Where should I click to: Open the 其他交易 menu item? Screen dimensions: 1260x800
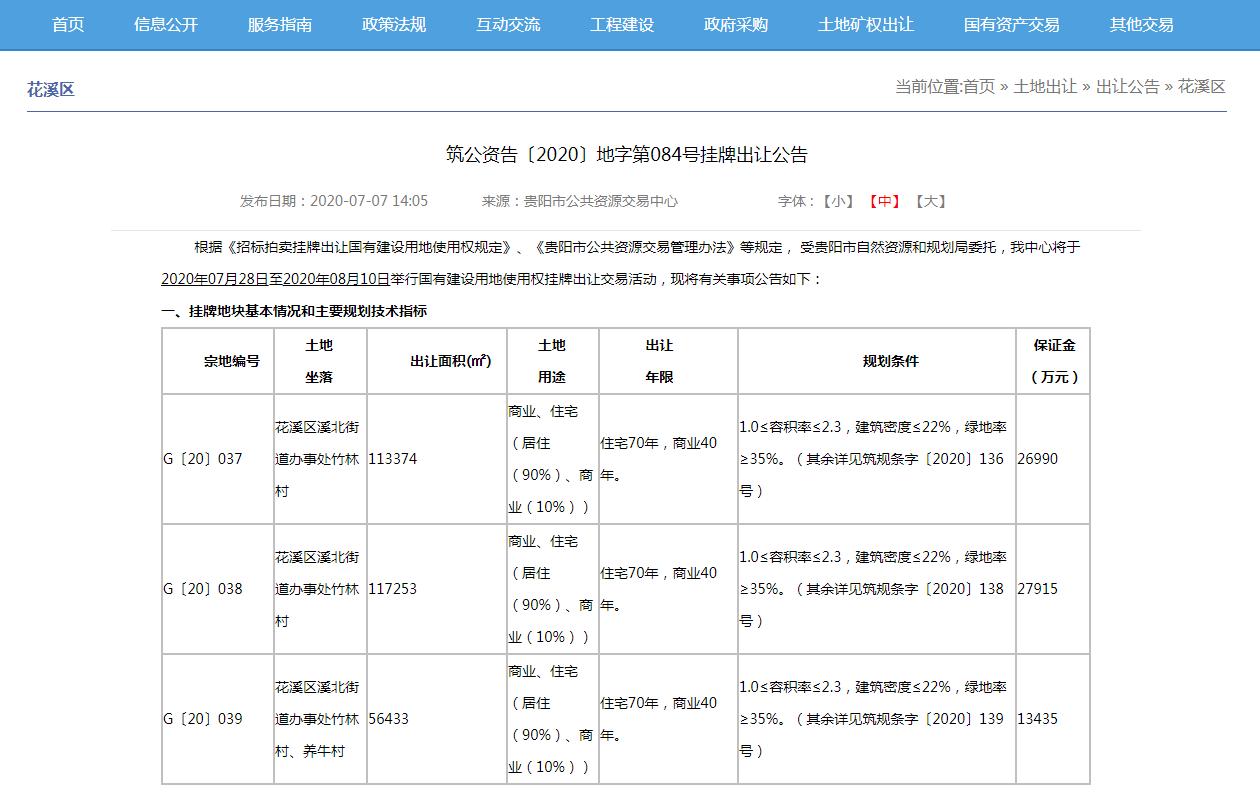click(1140, 25)
